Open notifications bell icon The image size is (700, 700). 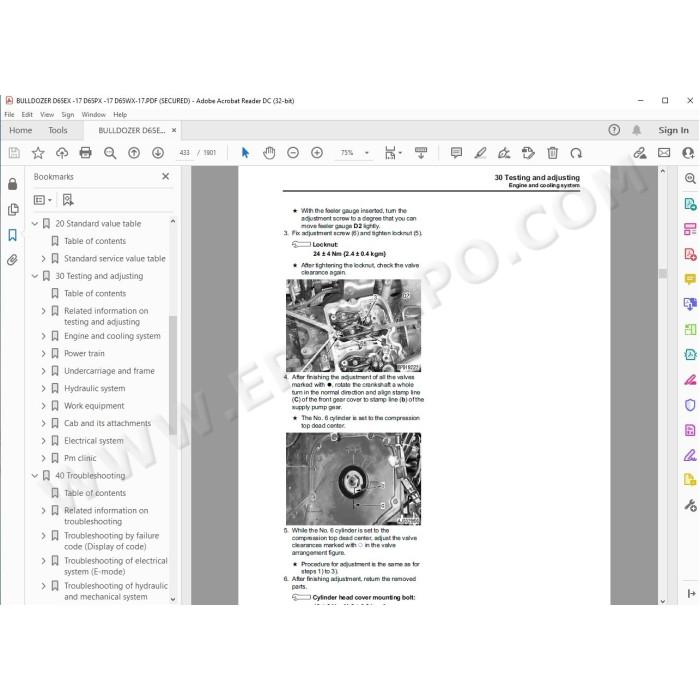click(637, 130)
